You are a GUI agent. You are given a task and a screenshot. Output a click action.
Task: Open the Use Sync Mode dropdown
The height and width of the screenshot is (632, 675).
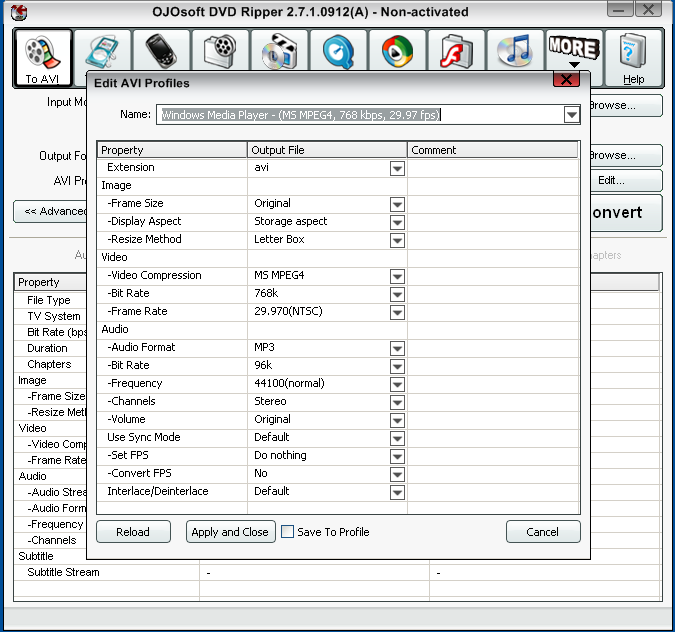tap(397, 439)
